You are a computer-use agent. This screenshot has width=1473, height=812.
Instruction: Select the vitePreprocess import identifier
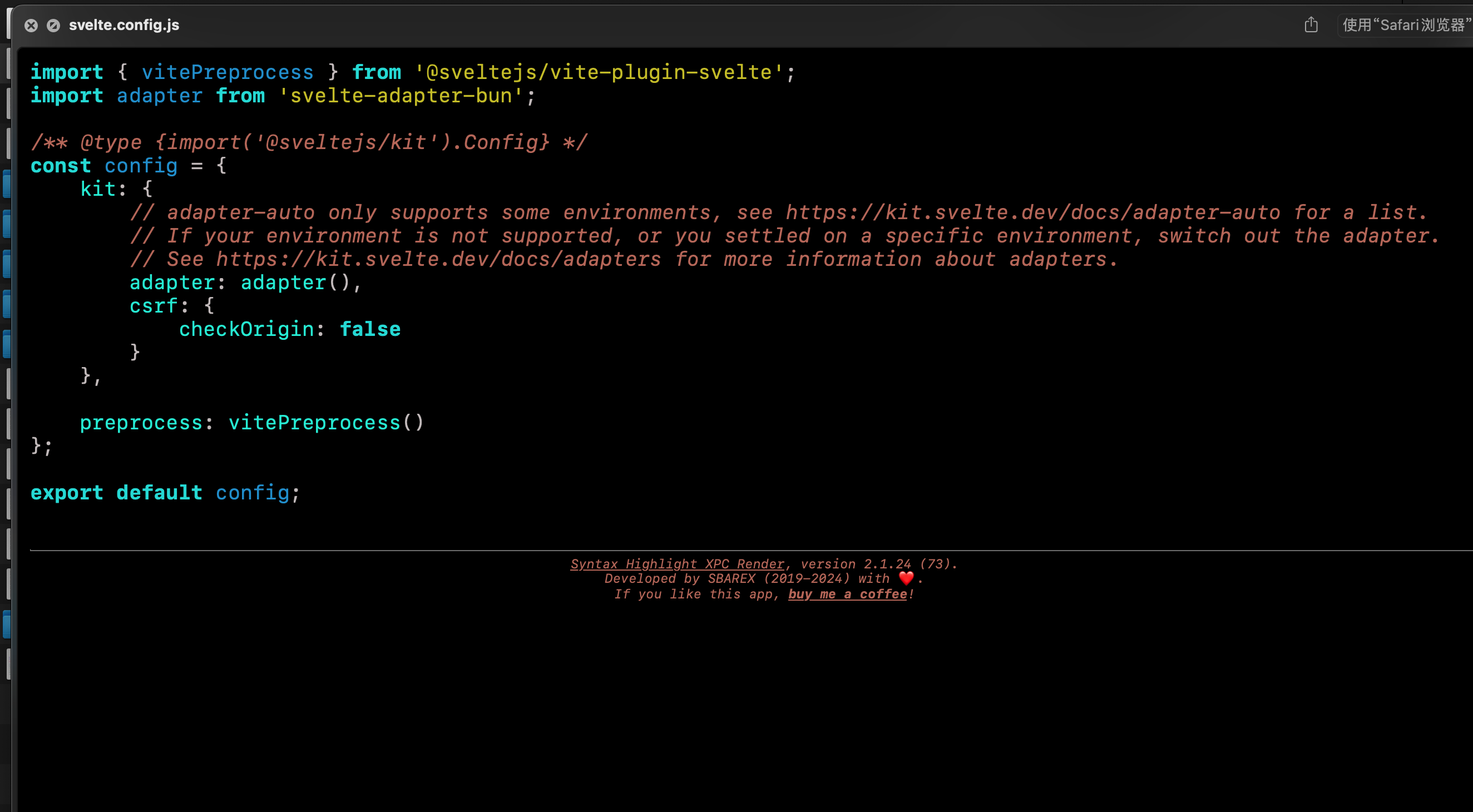228,72
